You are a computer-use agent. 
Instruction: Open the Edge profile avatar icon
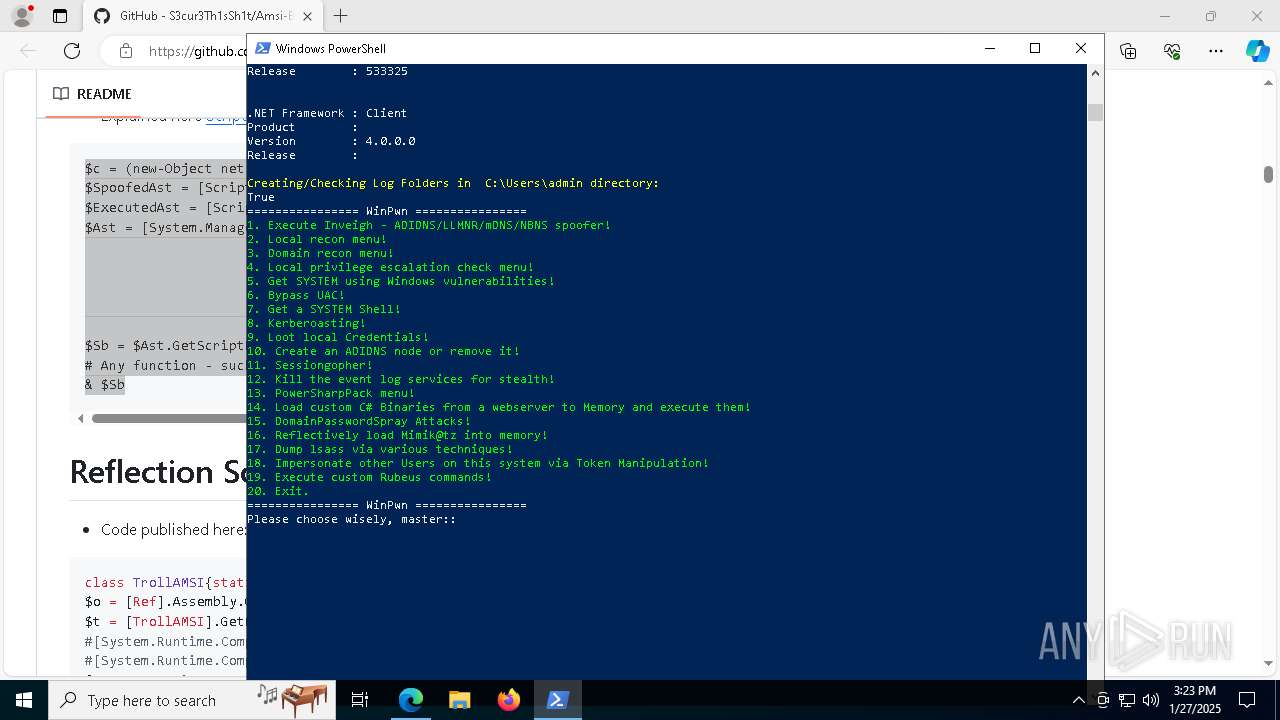[21, 16]
